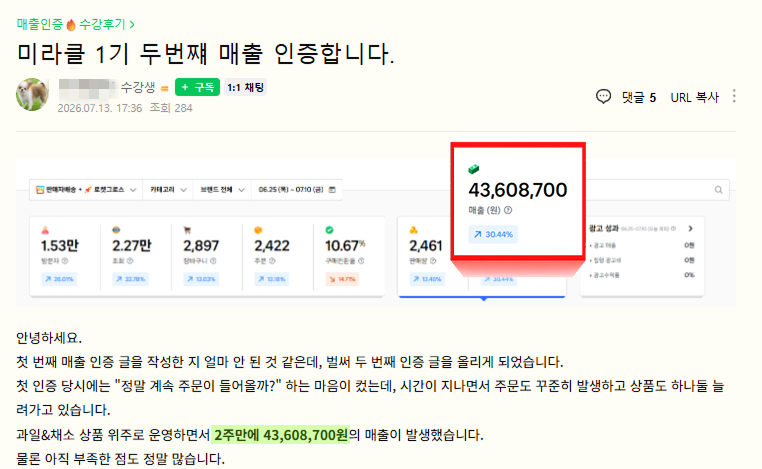Click the 수강생 member grade label

pyautogui.click(x=138, y=87)
